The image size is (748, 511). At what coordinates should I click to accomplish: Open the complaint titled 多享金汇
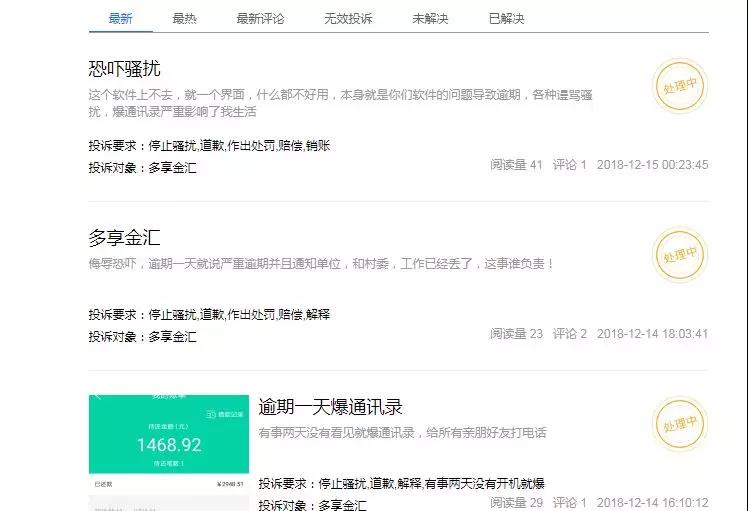pyautogui.click(x=125, y=238)
